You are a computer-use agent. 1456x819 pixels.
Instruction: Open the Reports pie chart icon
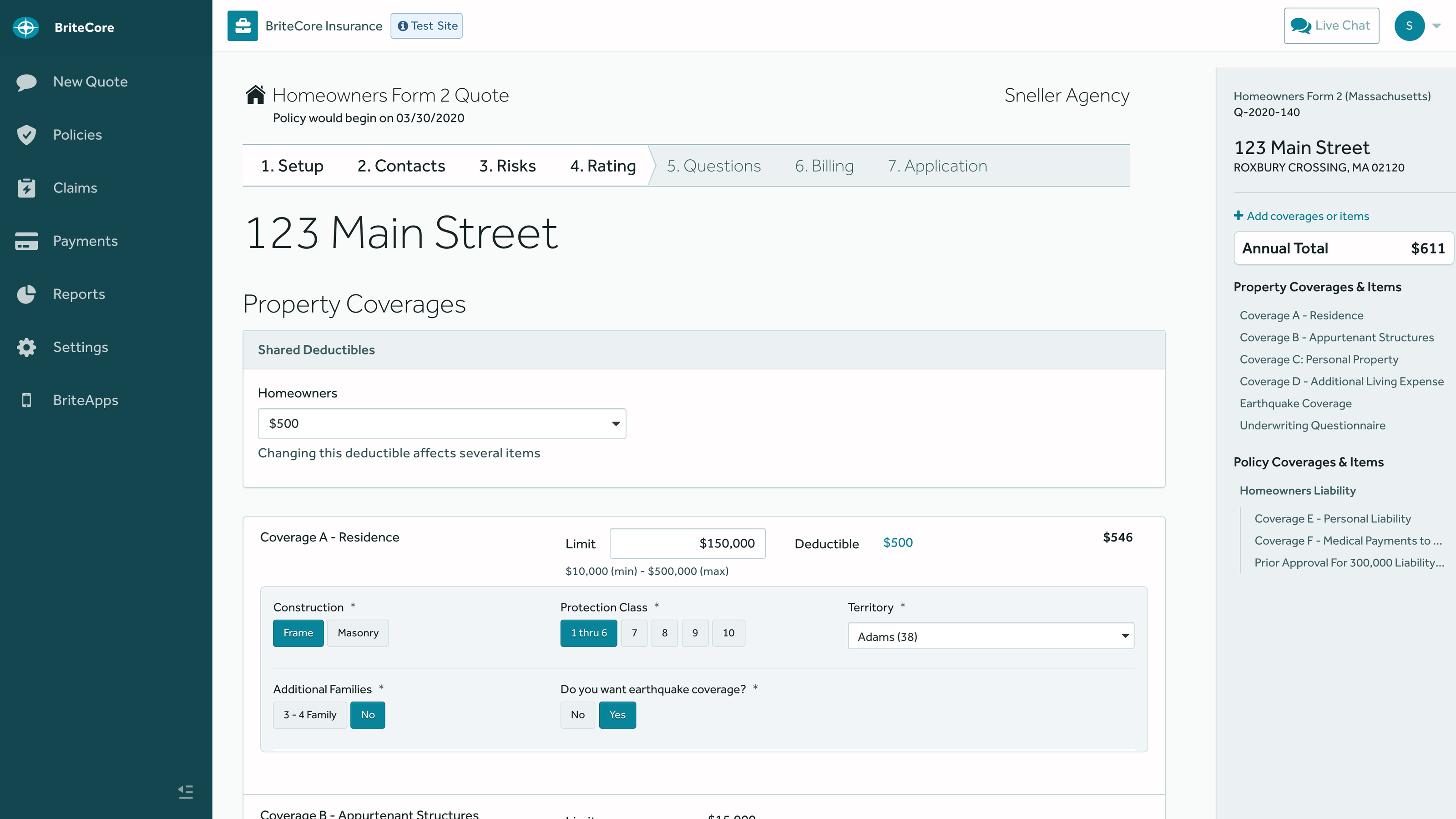(26, 294)
